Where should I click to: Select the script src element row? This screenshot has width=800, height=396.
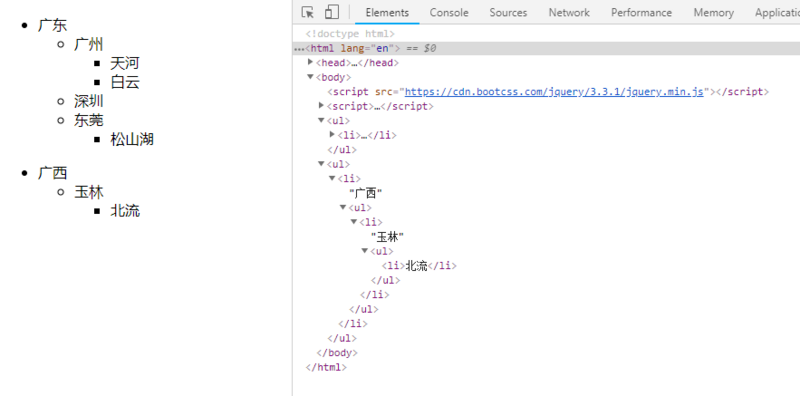[547, 92]
